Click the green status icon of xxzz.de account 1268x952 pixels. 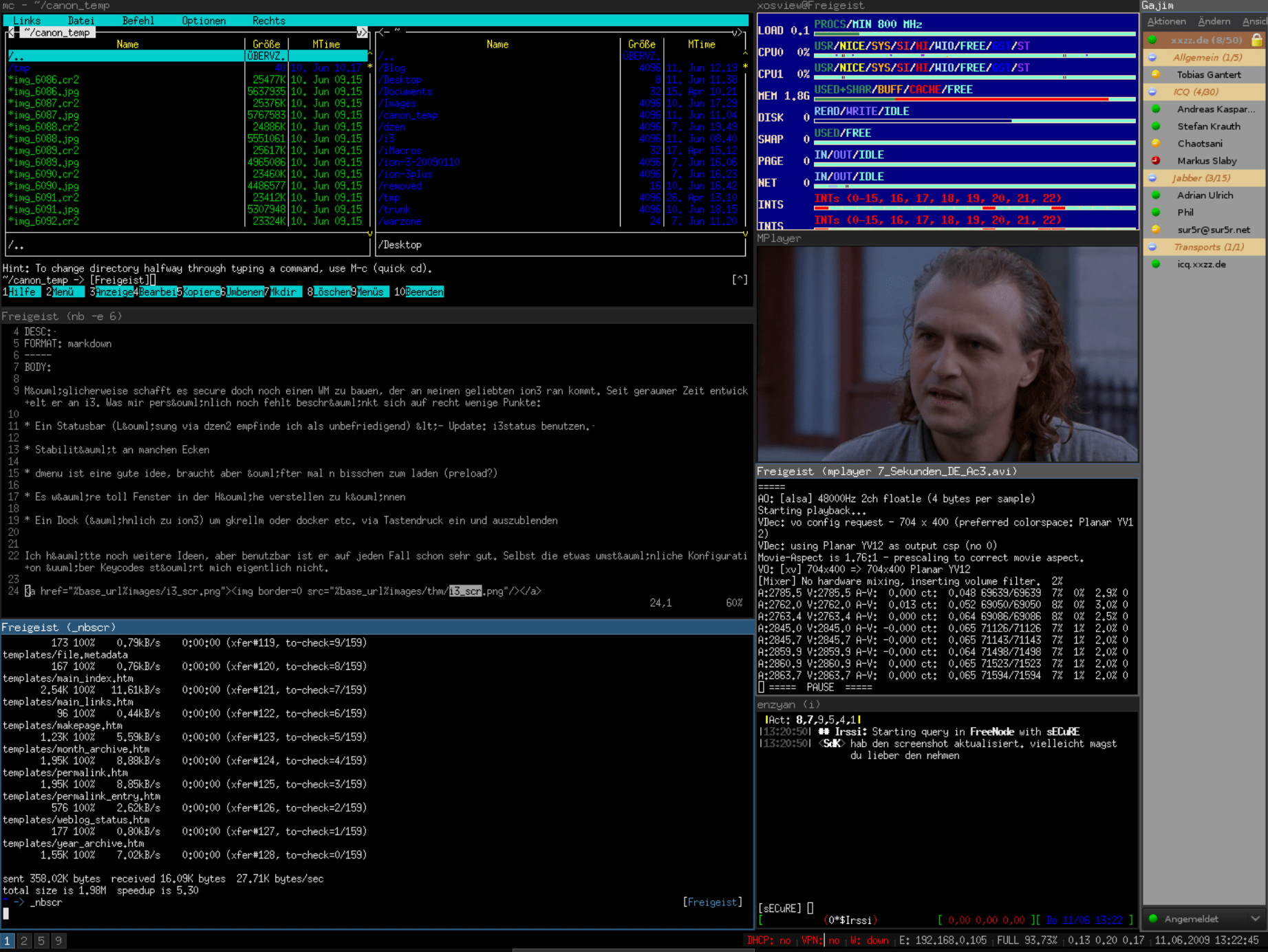pos(1152,40)
